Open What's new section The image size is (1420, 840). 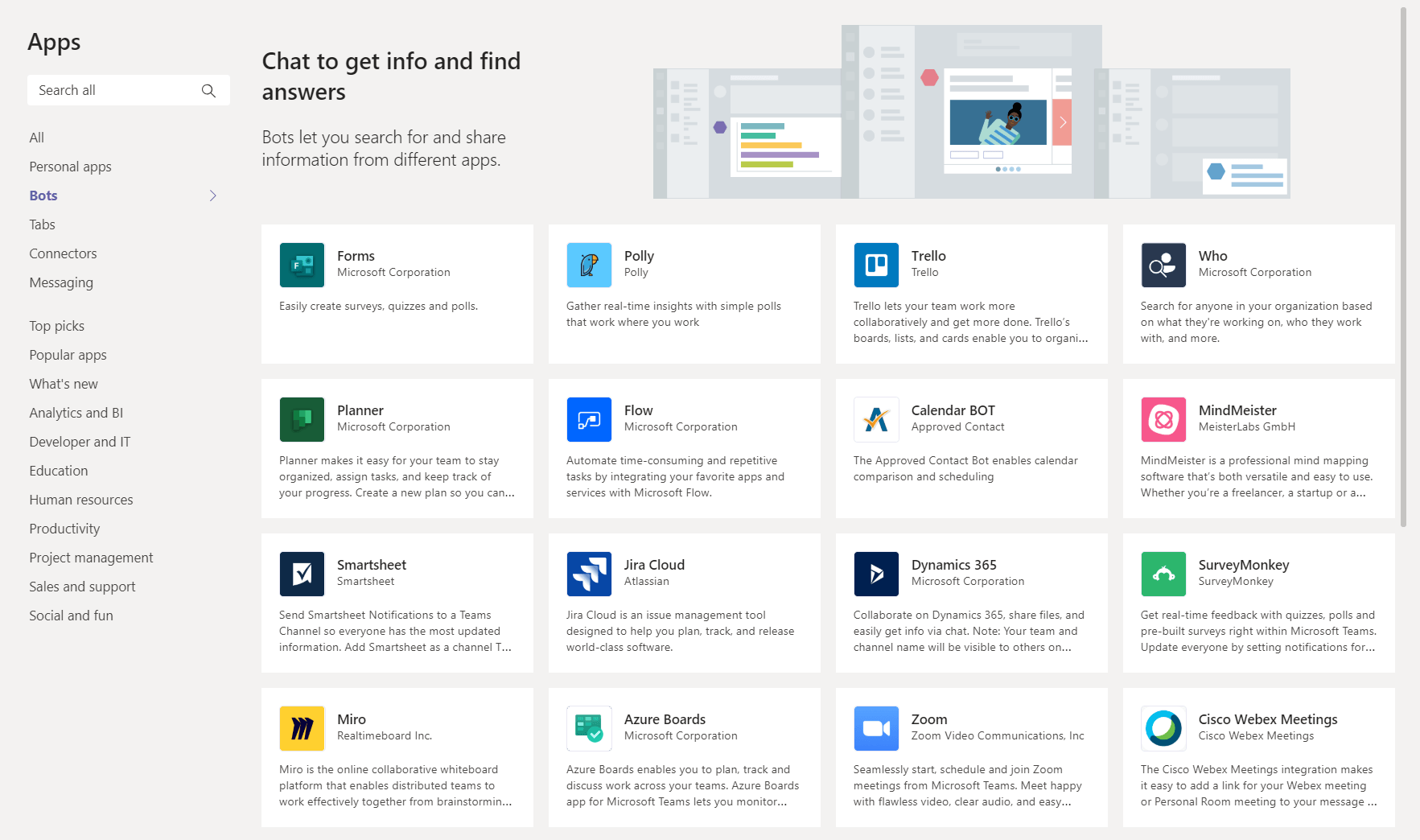(64, 384)
